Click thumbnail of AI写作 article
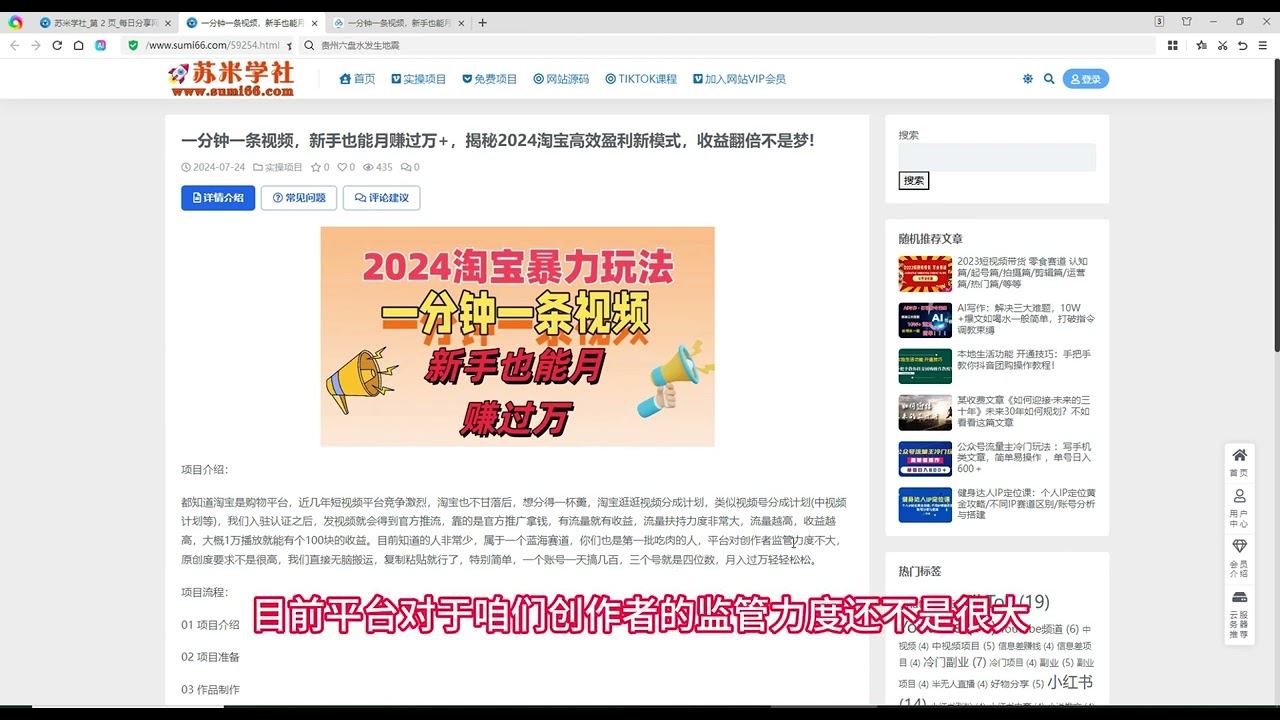 click(925, 320)
